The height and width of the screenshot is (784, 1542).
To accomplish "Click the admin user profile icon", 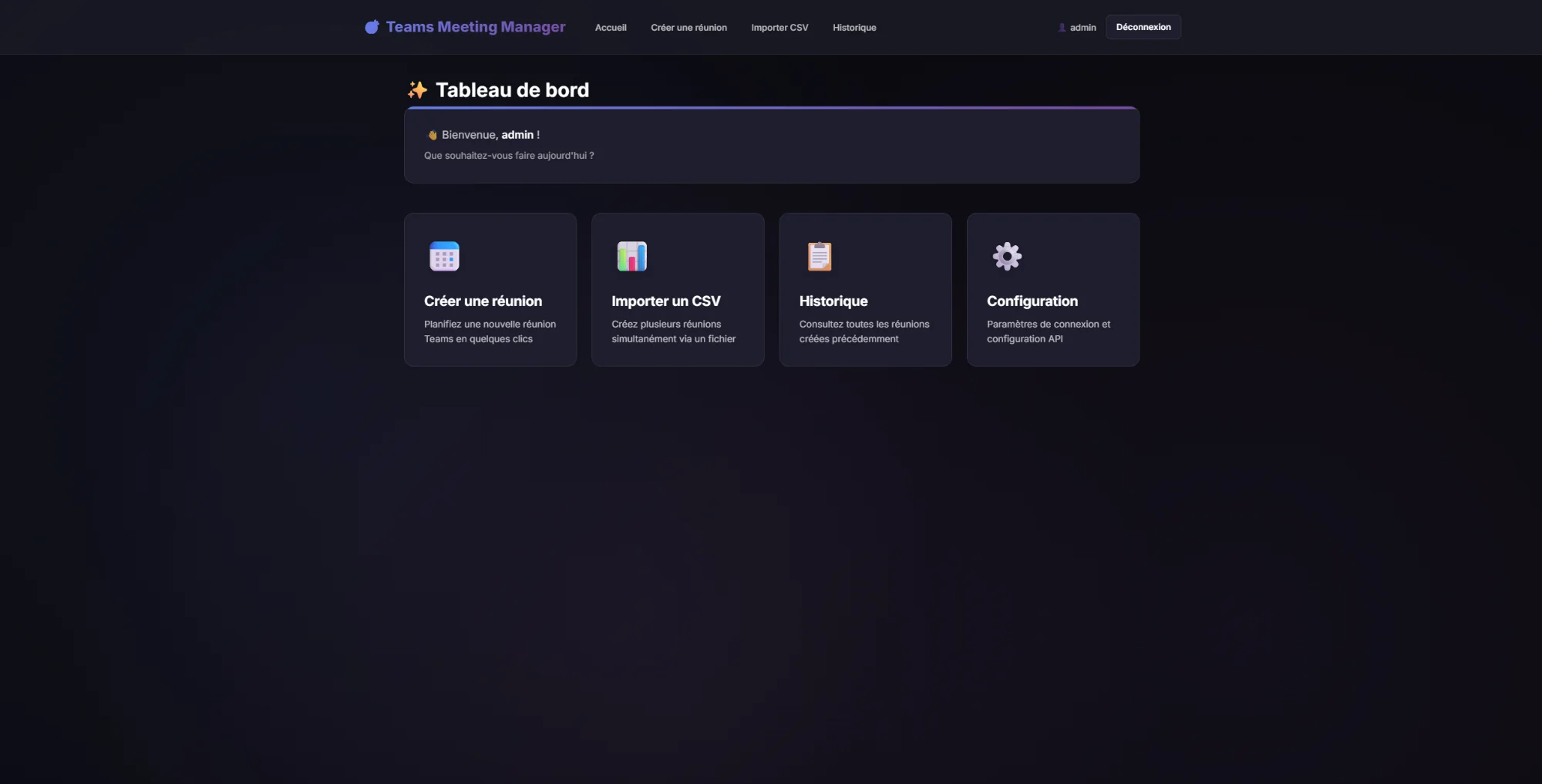I will tap(1061, 27).
